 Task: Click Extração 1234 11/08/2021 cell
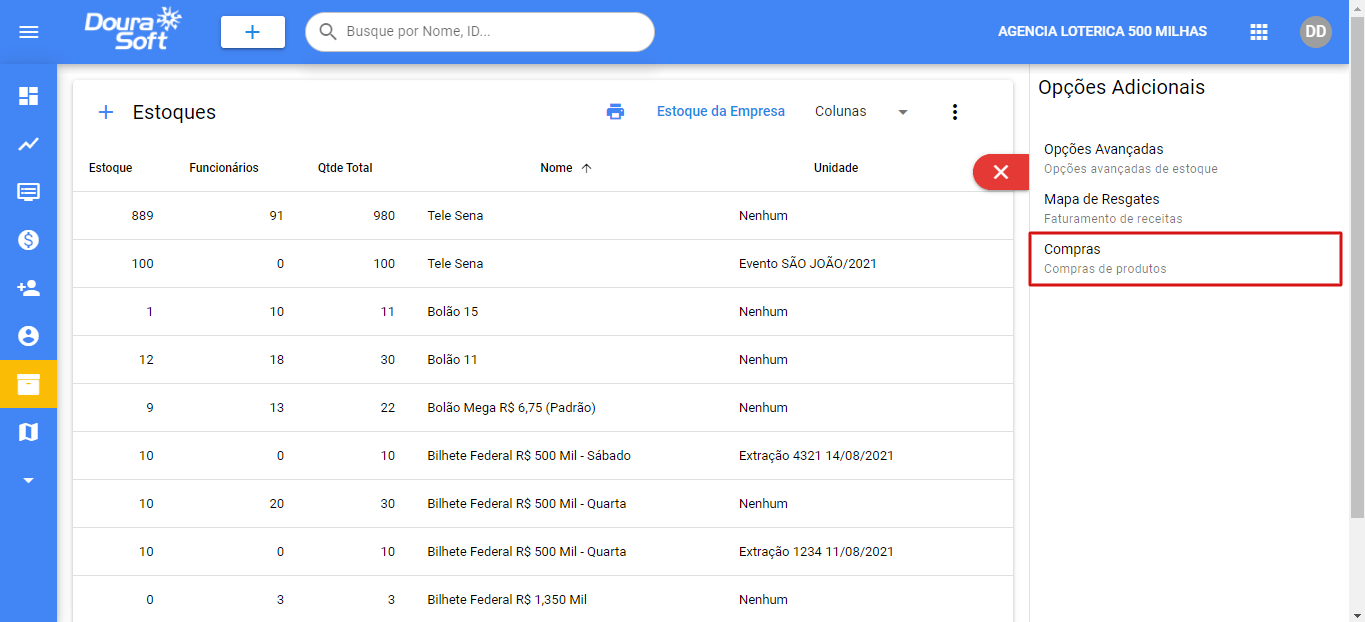[816, 552]
